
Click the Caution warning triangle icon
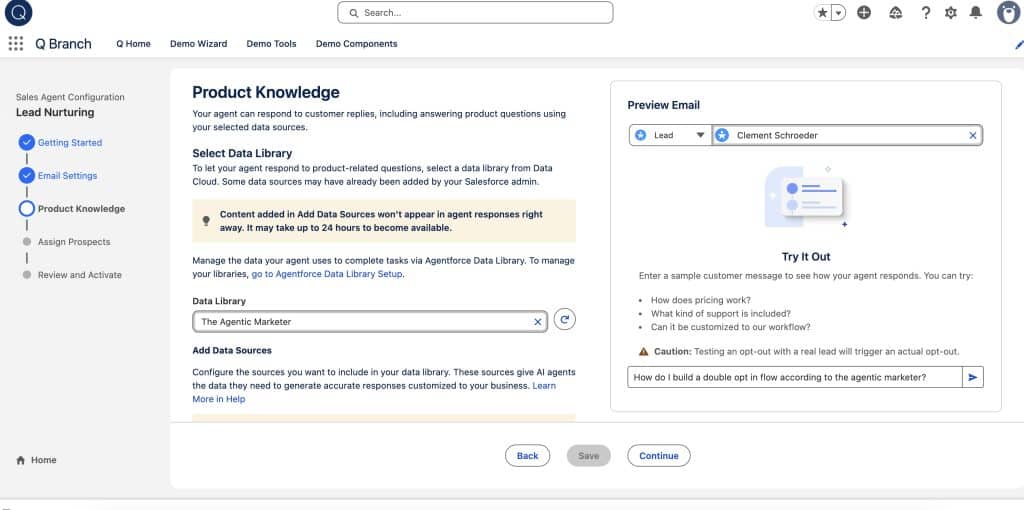[643, 351]
